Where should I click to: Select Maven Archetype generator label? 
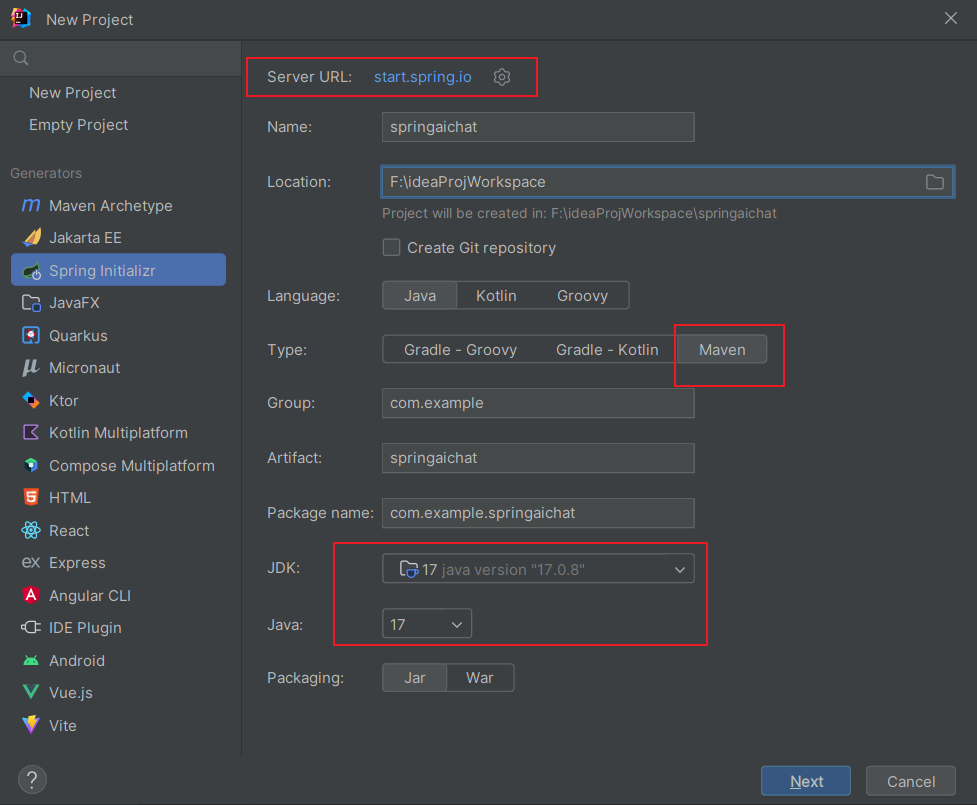[x=111, y=206]
